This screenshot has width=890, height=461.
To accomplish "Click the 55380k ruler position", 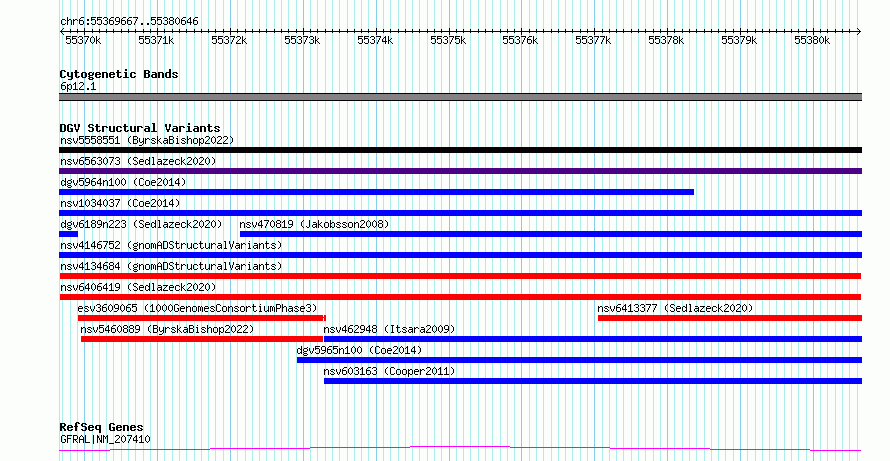I will click(812, 40).
